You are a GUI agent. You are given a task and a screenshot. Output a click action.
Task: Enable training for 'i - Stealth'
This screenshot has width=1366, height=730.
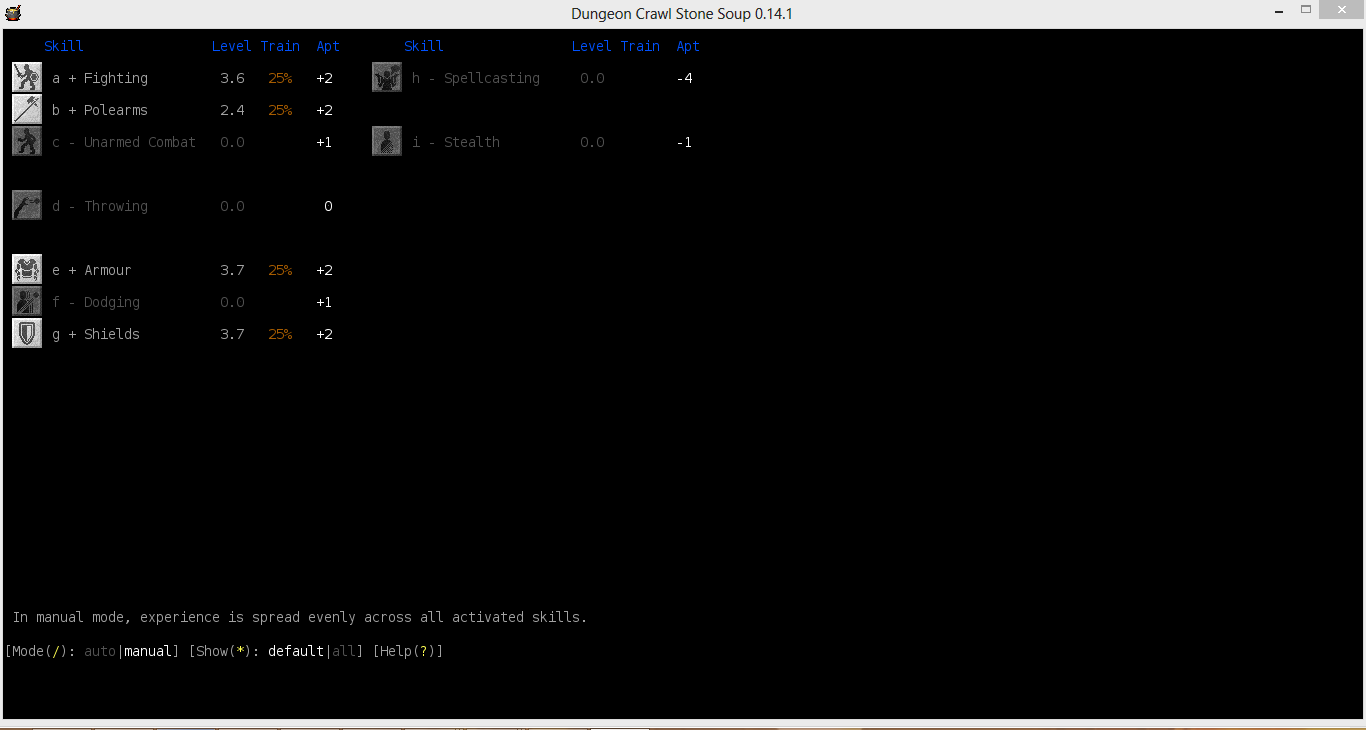pos(456,142)
